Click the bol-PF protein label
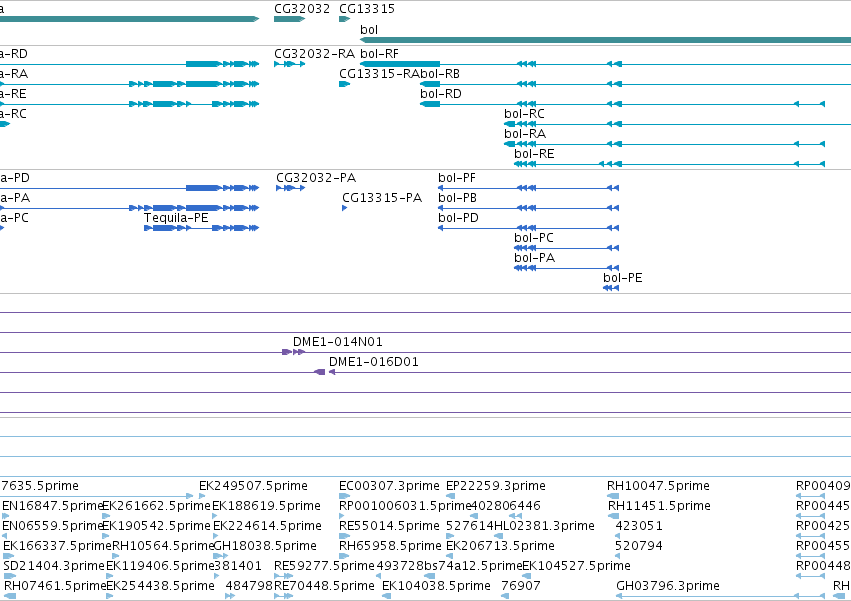This screenshot has height=601, width=851. (x=457, y=178)
